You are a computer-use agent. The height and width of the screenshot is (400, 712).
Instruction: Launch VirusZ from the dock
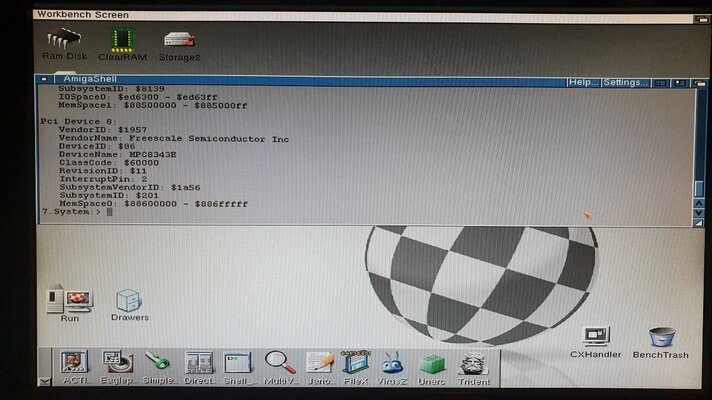[x=393, y=364]
